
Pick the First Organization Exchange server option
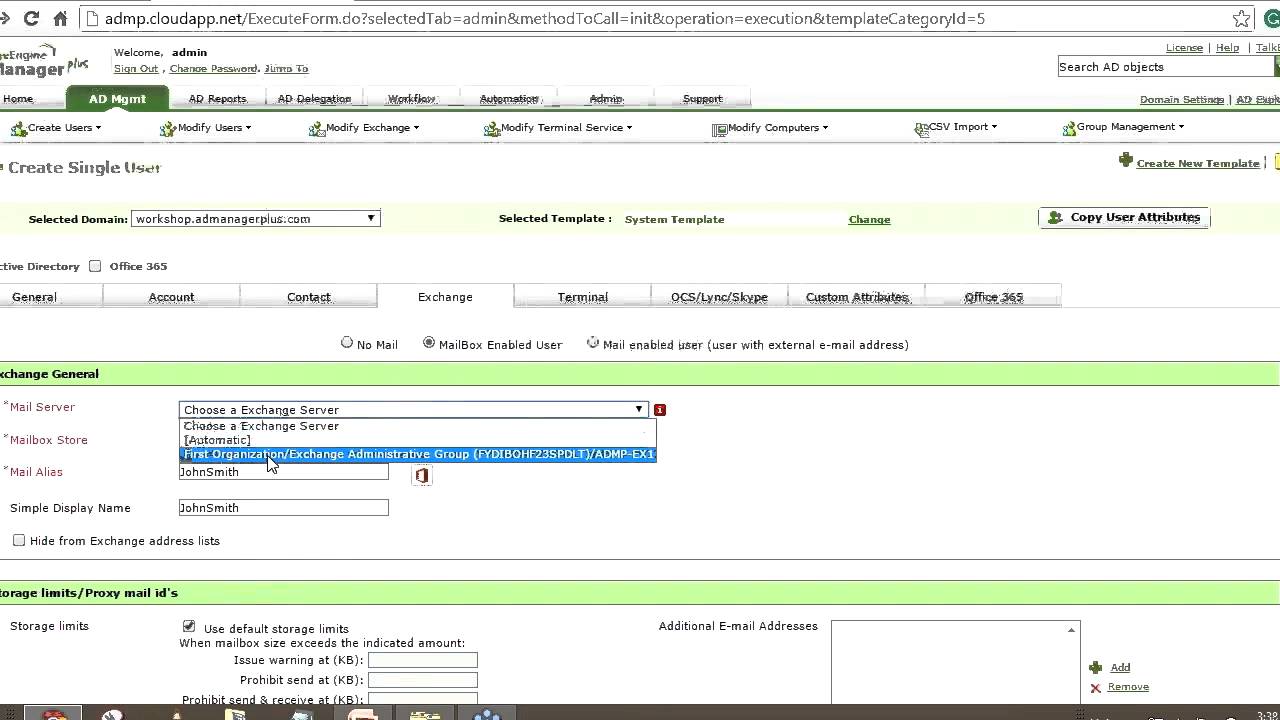pyautogui.click(x=417, y=454)
